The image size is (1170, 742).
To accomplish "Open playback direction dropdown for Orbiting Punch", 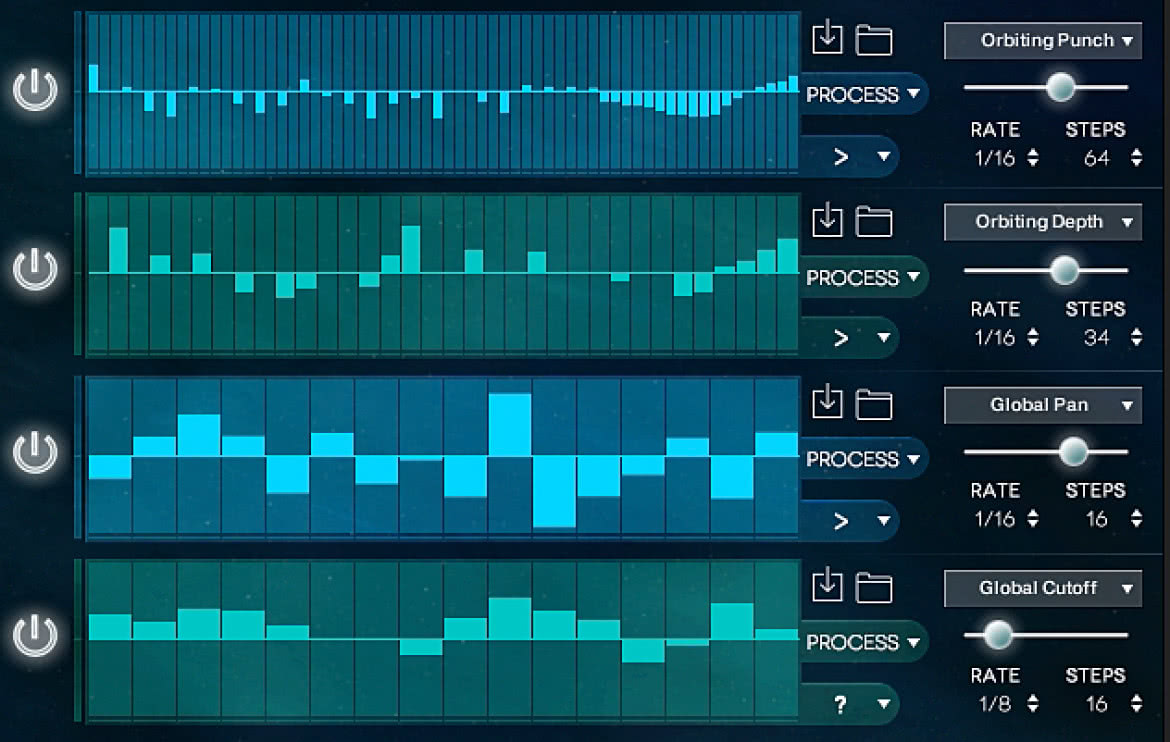I will point(851,157).
